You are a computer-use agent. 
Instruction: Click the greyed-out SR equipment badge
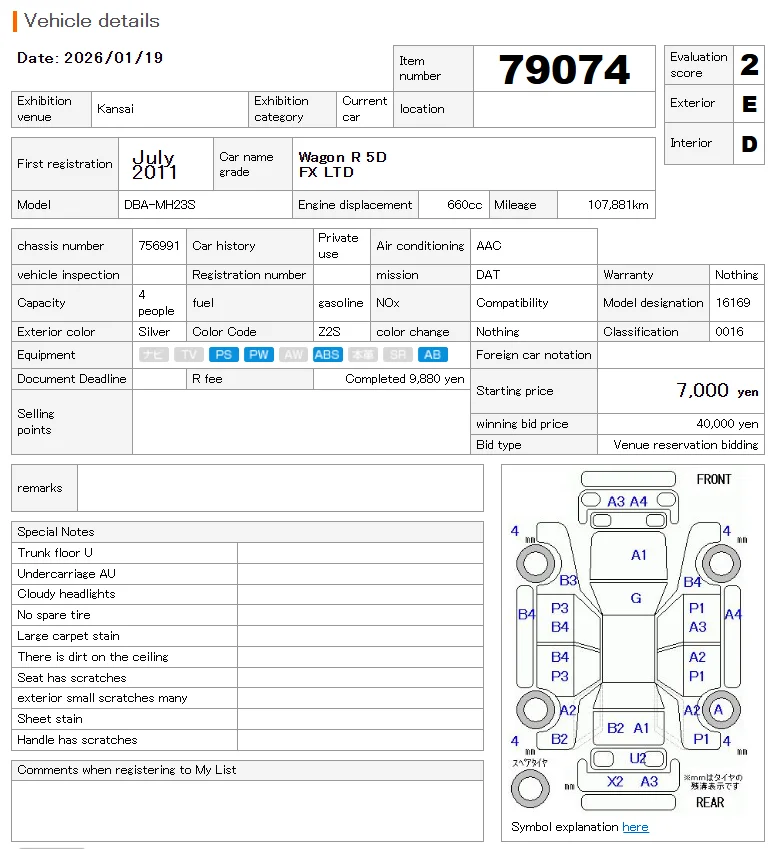[x=398, y=355]
